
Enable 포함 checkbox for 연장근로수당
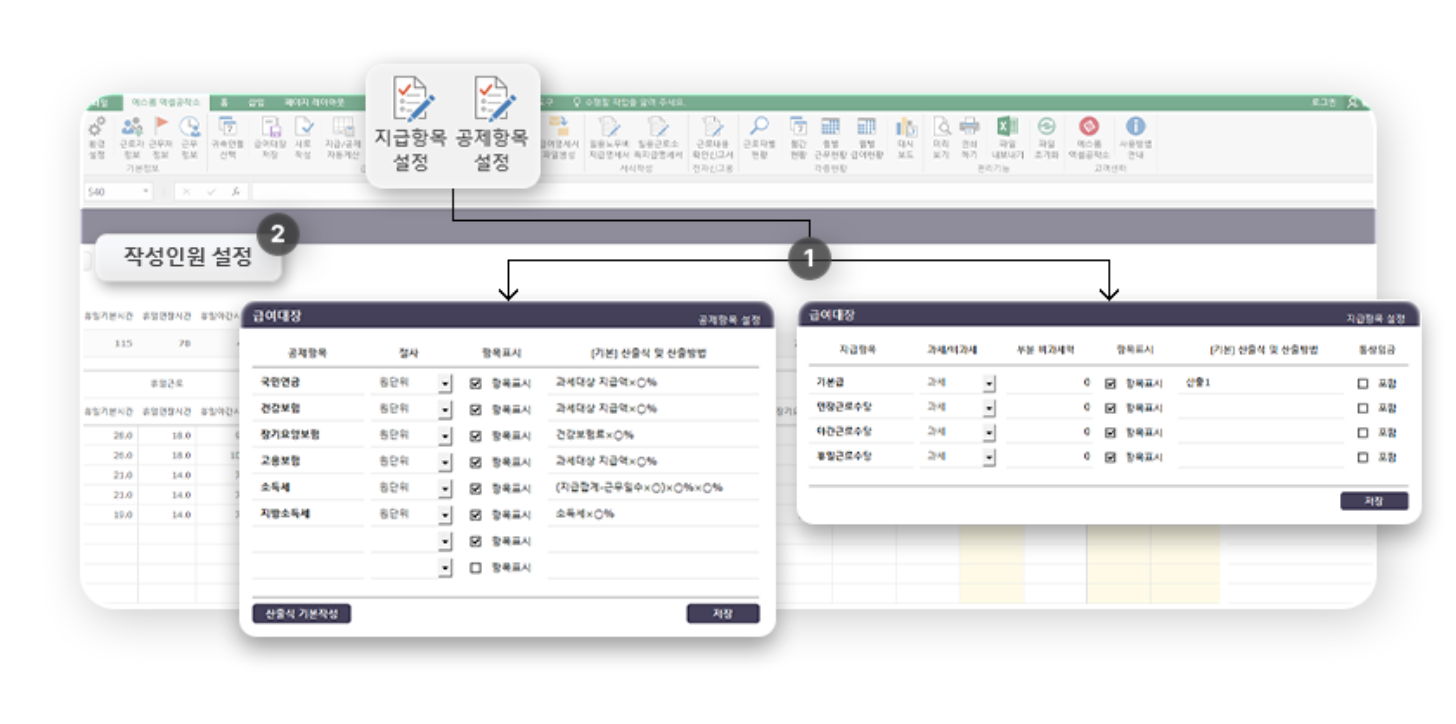(1363, 408)
